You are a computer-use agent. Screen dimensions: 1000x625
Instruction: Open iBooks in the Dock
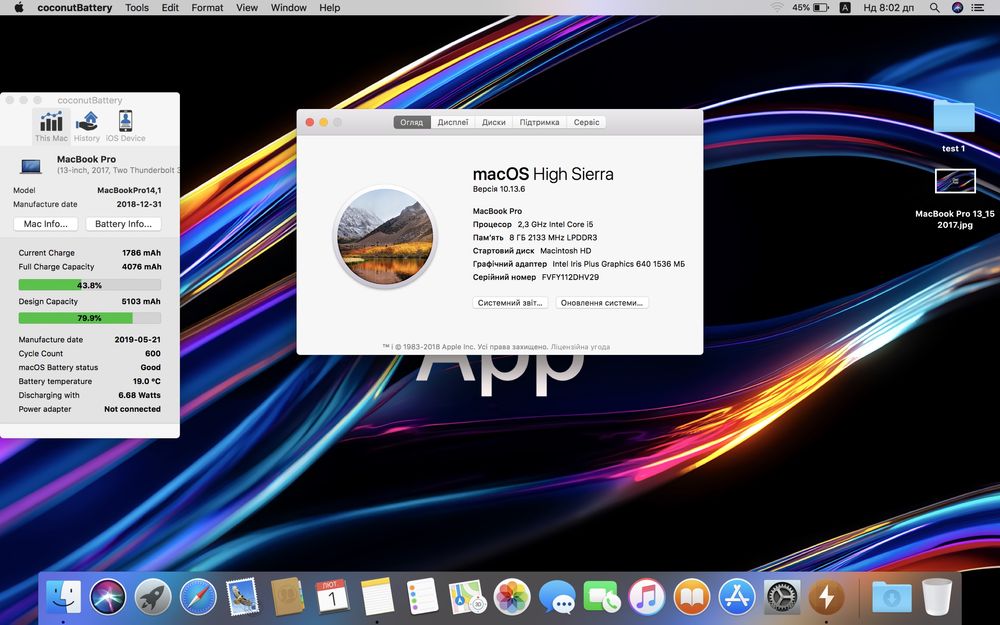coord(691,598)
